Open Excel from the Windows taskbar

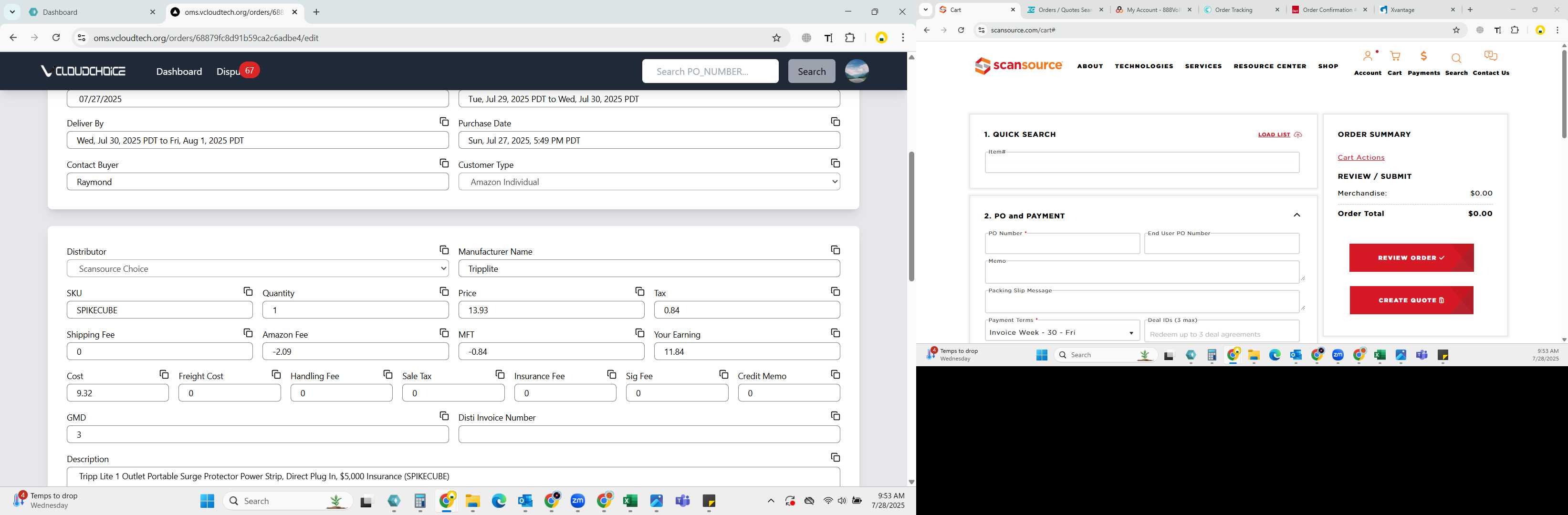[630, 501]
